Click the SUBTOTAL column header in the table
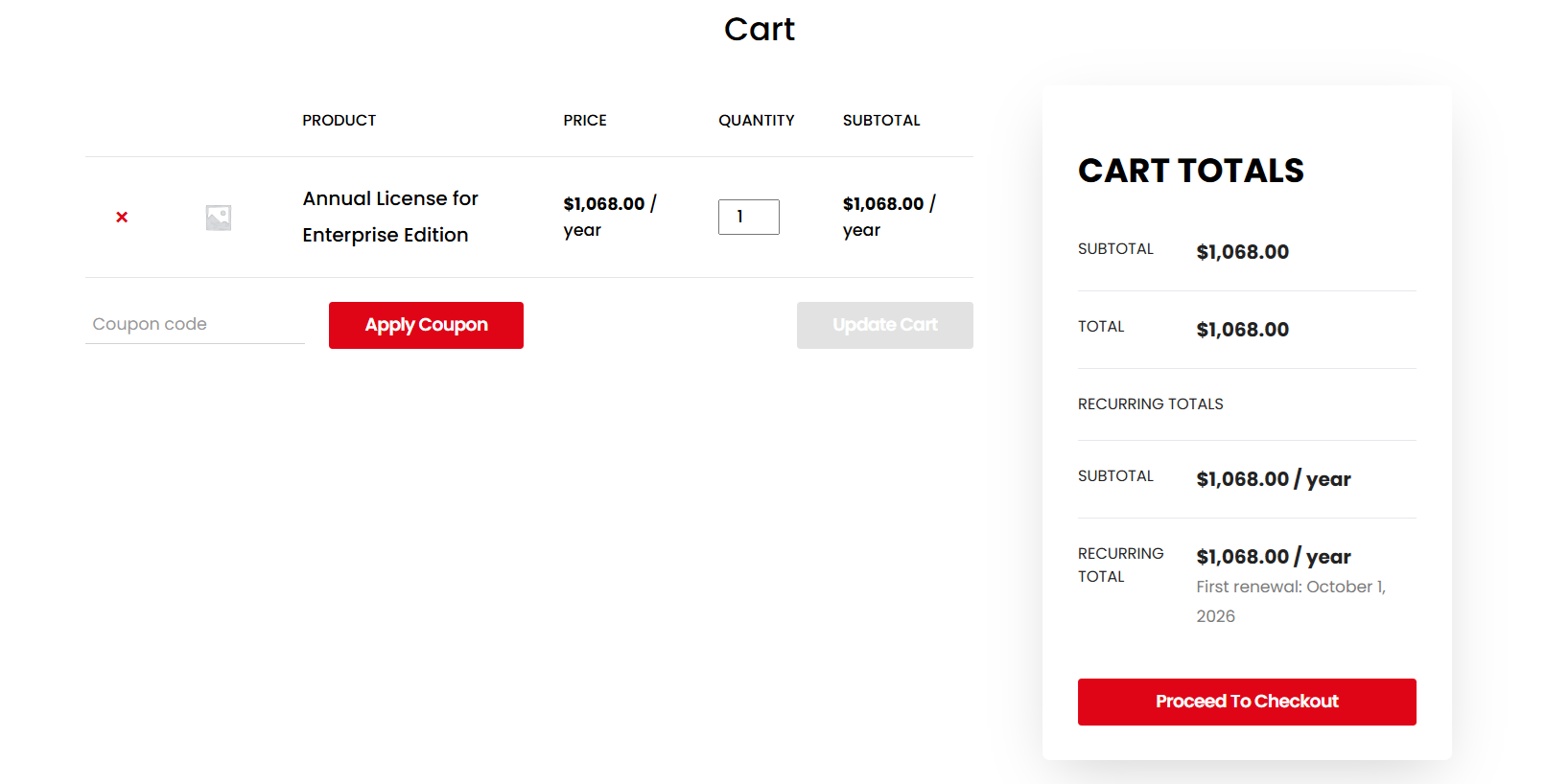The width and height of the screenshot is (1545, 784). pos(880,121)
